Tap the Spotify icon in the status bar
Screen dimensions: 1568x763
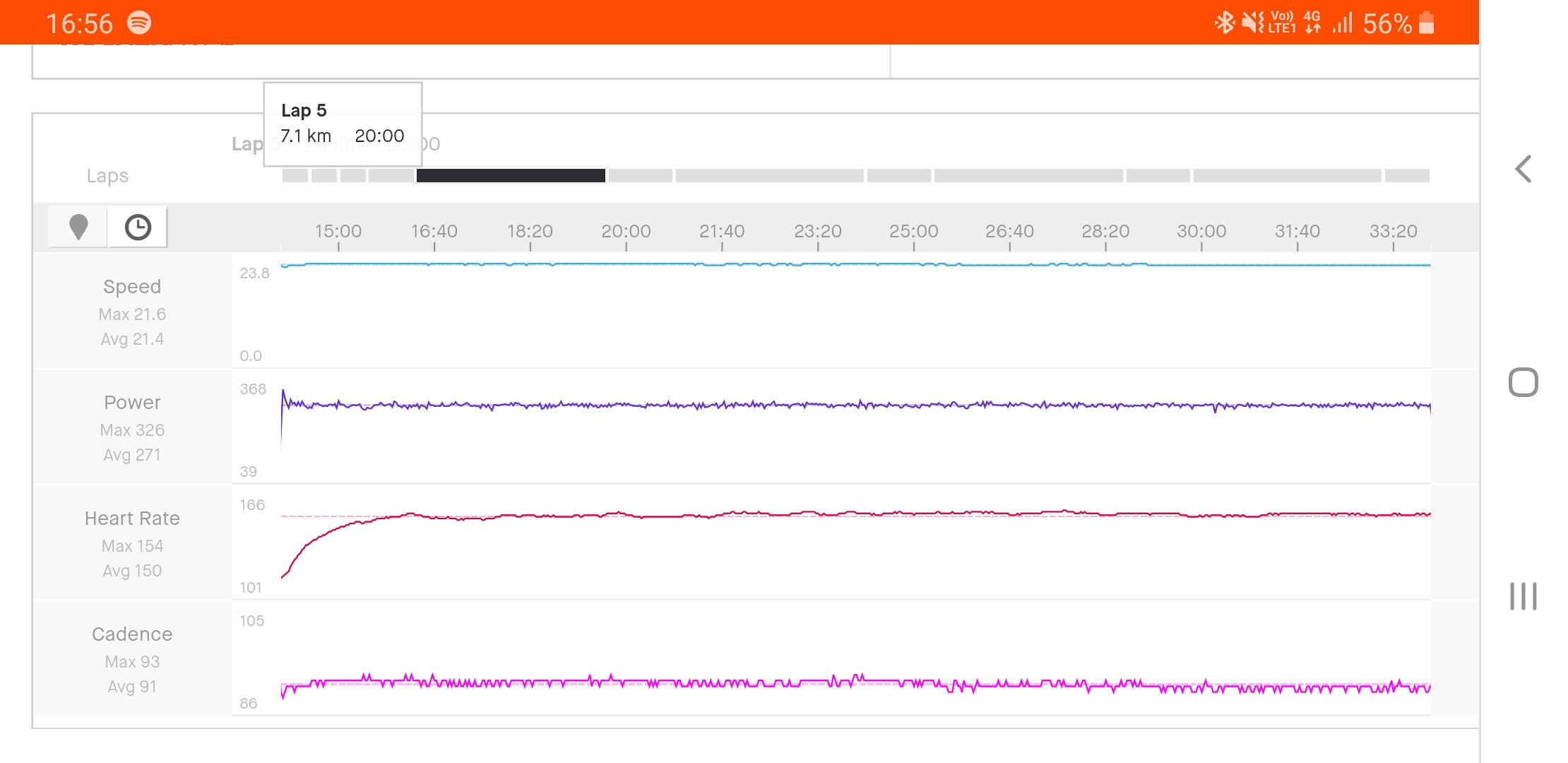pos(138,23)
